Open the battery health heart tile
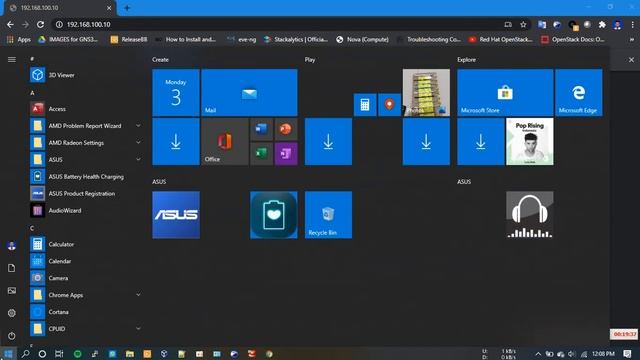This screenshot has height=360, width=640. coord(273,215)
